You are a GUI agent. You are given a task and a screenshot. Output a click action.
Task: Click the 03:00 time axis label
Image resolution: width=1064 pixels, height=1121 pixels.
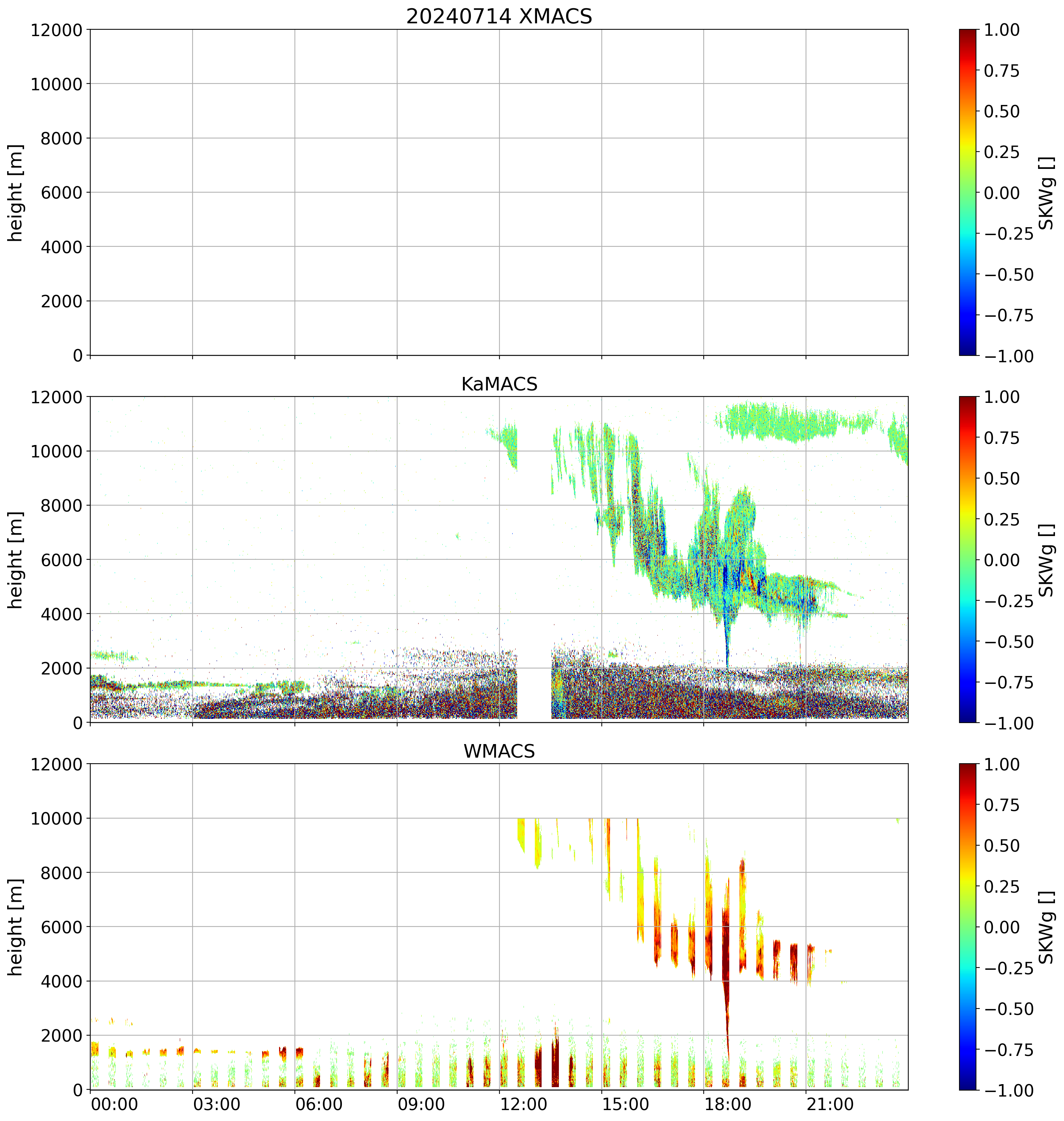tap(217, 1104)
